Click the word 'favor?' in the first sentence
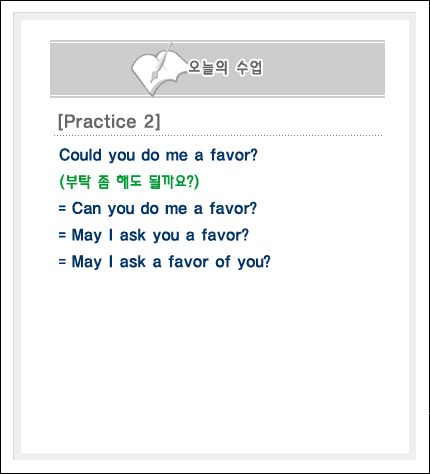430x474 pixels. tap(234, 155)
